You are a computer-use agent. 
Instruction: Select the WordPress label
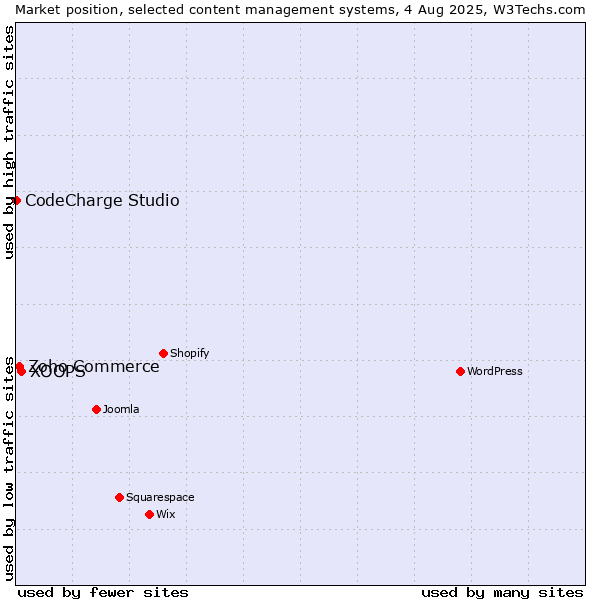[x=495, y=371]
